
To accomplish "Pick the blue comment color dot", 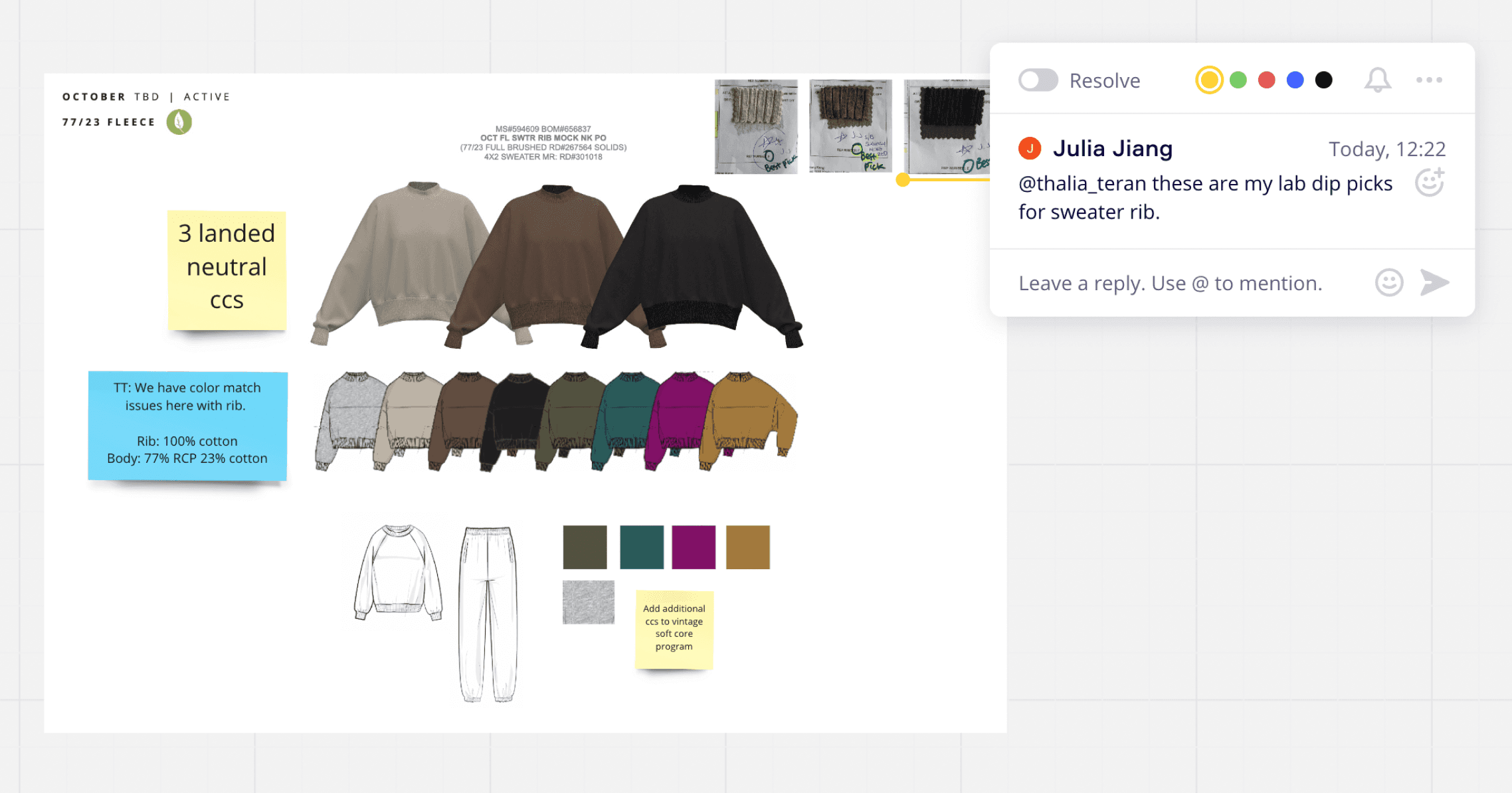I will pos(1295,80).
